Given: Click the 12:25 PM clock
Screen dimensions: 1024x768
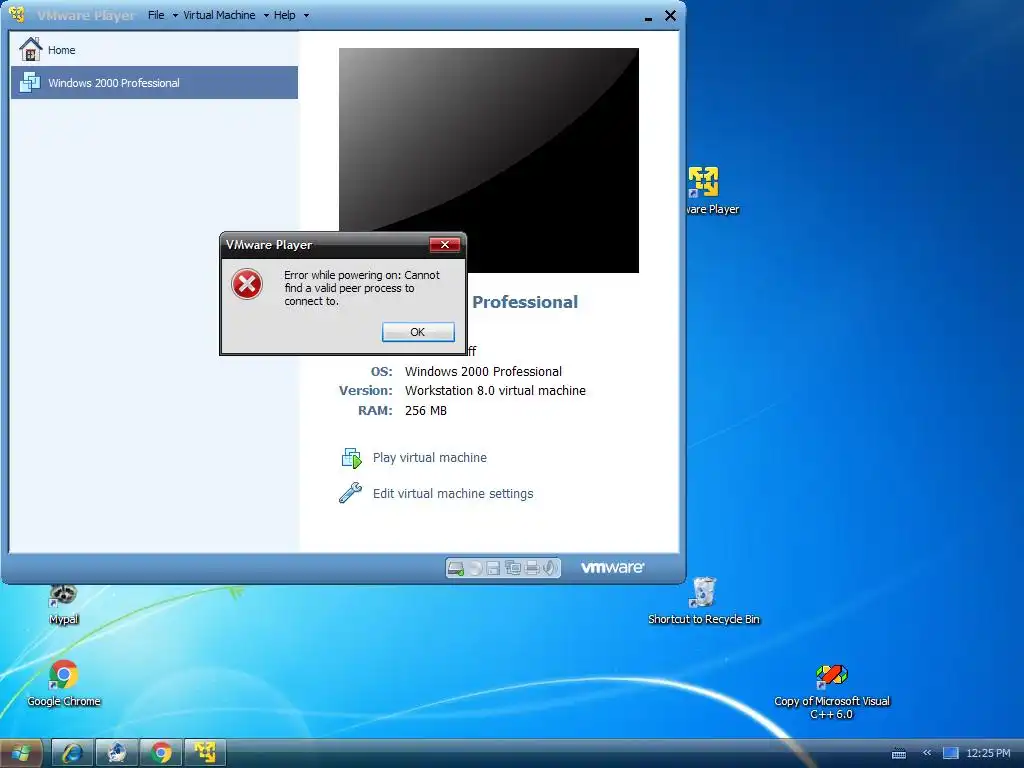Looking at the screenshot, I should point(988,753).
